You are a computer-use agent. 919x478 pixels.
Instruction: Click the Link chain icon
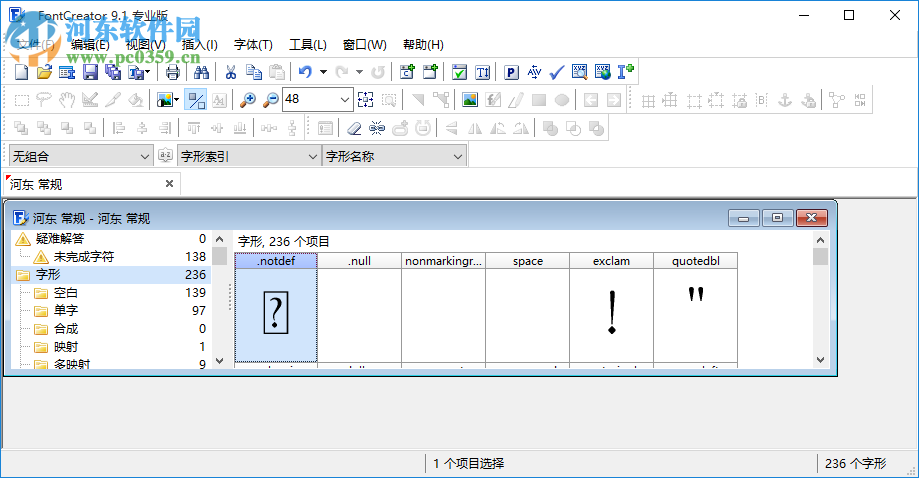pos(377,128)
